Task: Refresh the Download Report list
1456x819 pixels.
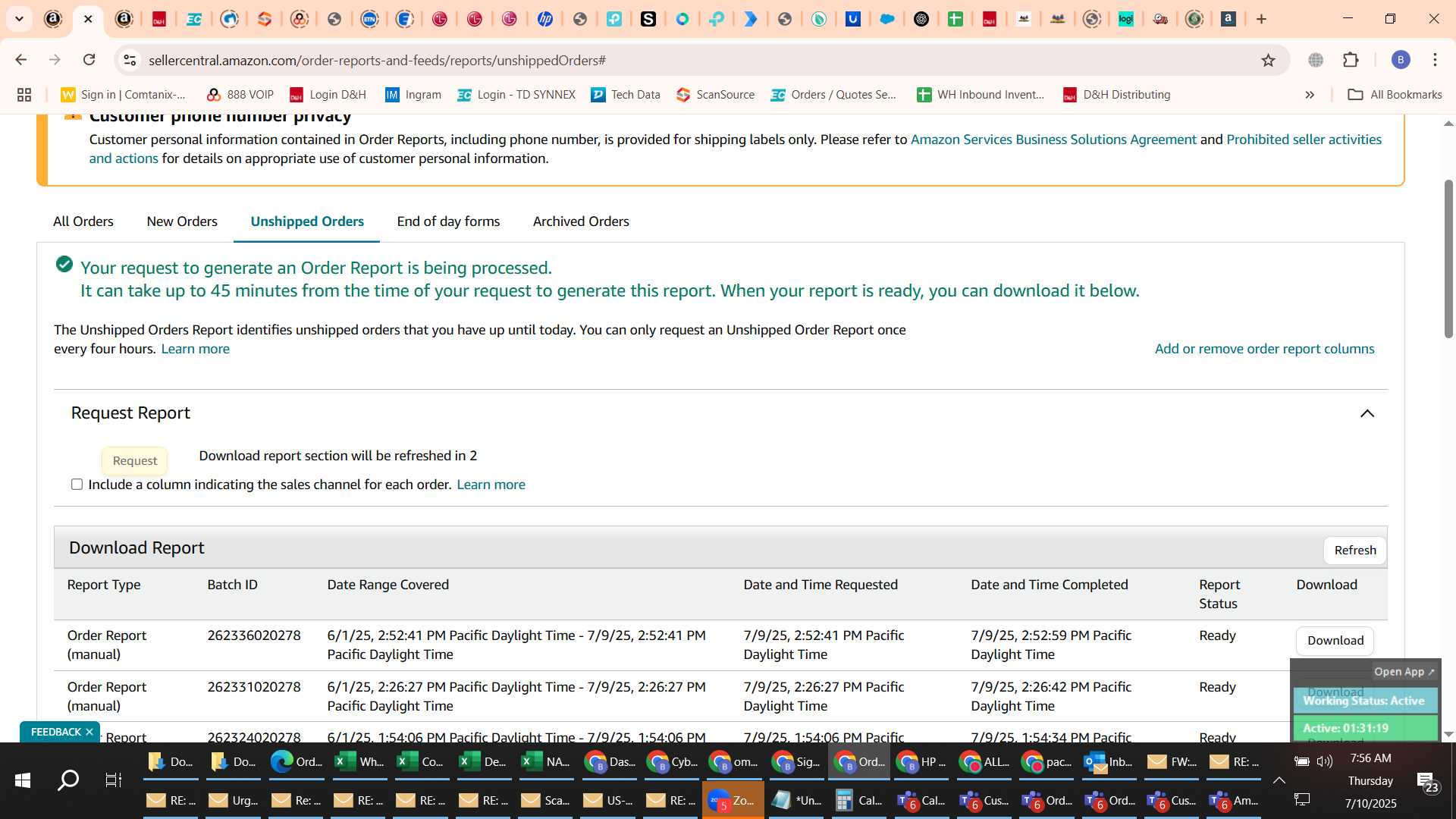Action: pyautogui.click(x=1355, y=551)
